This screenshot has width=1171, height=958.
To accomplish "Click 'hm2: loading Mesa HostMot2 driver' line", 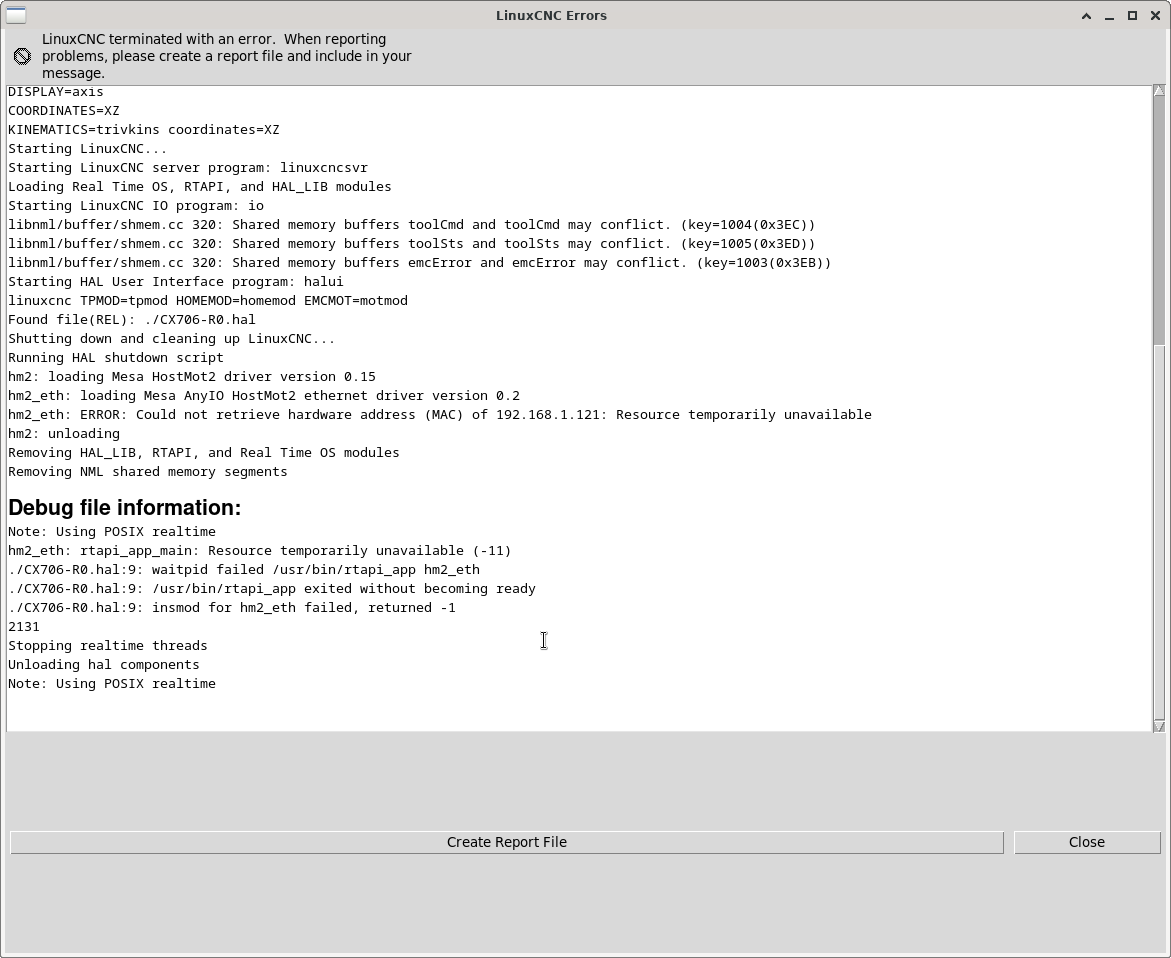I will pyautogui.click(x=192, y=377).
